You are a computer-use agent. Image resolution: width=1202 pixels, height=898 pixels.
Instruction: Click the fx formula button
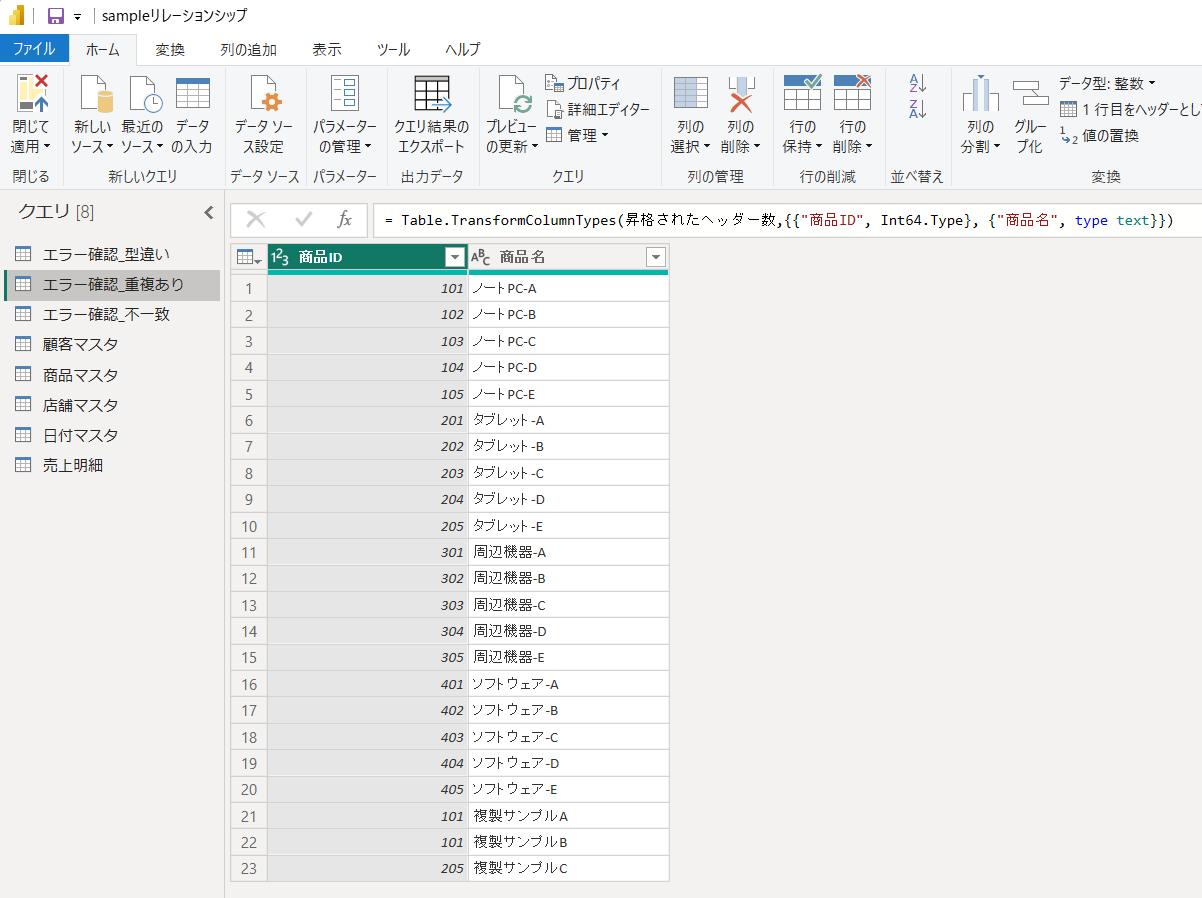344,219
